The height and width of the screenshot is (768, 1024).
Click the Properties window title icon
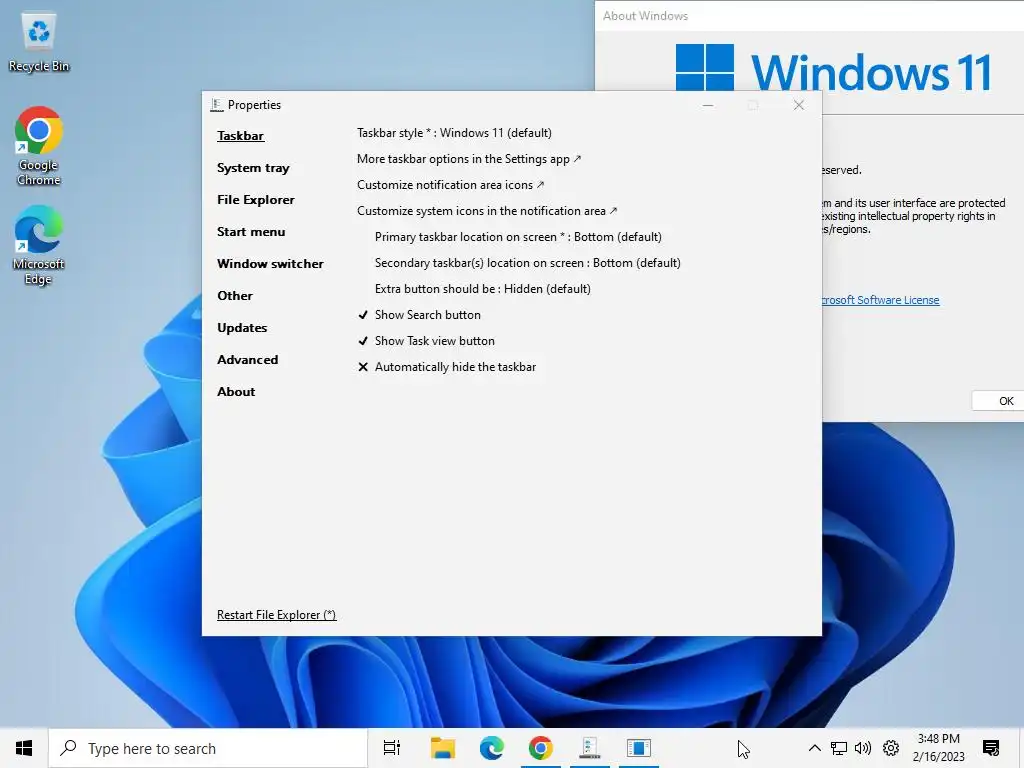coord(216,104)
